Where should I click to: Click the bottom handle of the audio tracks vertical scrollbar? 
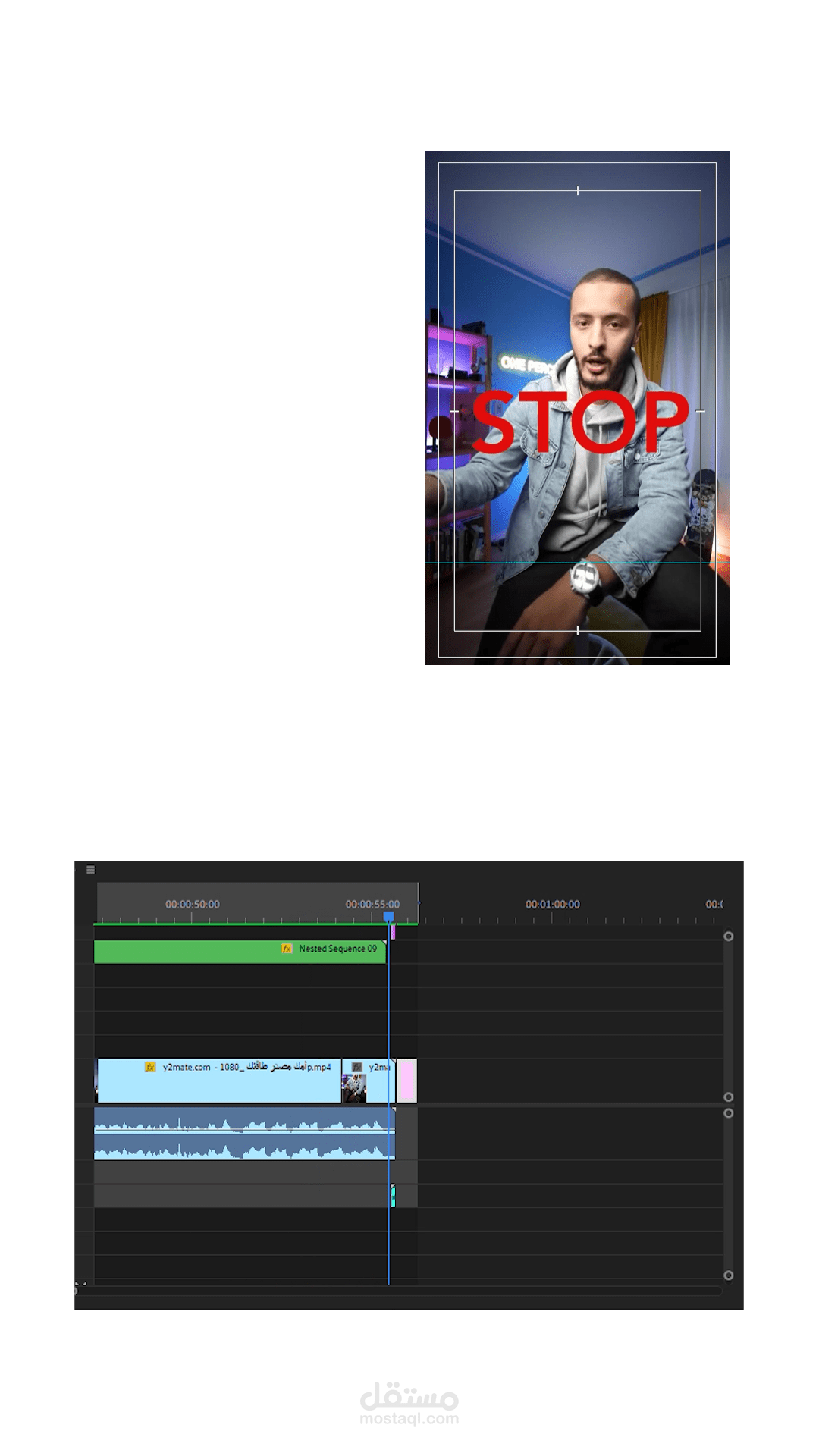729,1276
